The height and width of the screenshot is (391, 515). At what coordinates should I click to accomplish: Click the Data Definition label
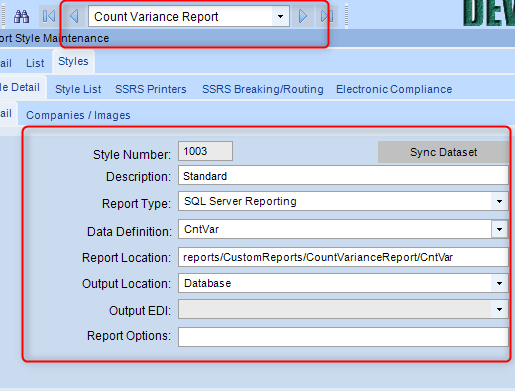(x=129, y=232)
